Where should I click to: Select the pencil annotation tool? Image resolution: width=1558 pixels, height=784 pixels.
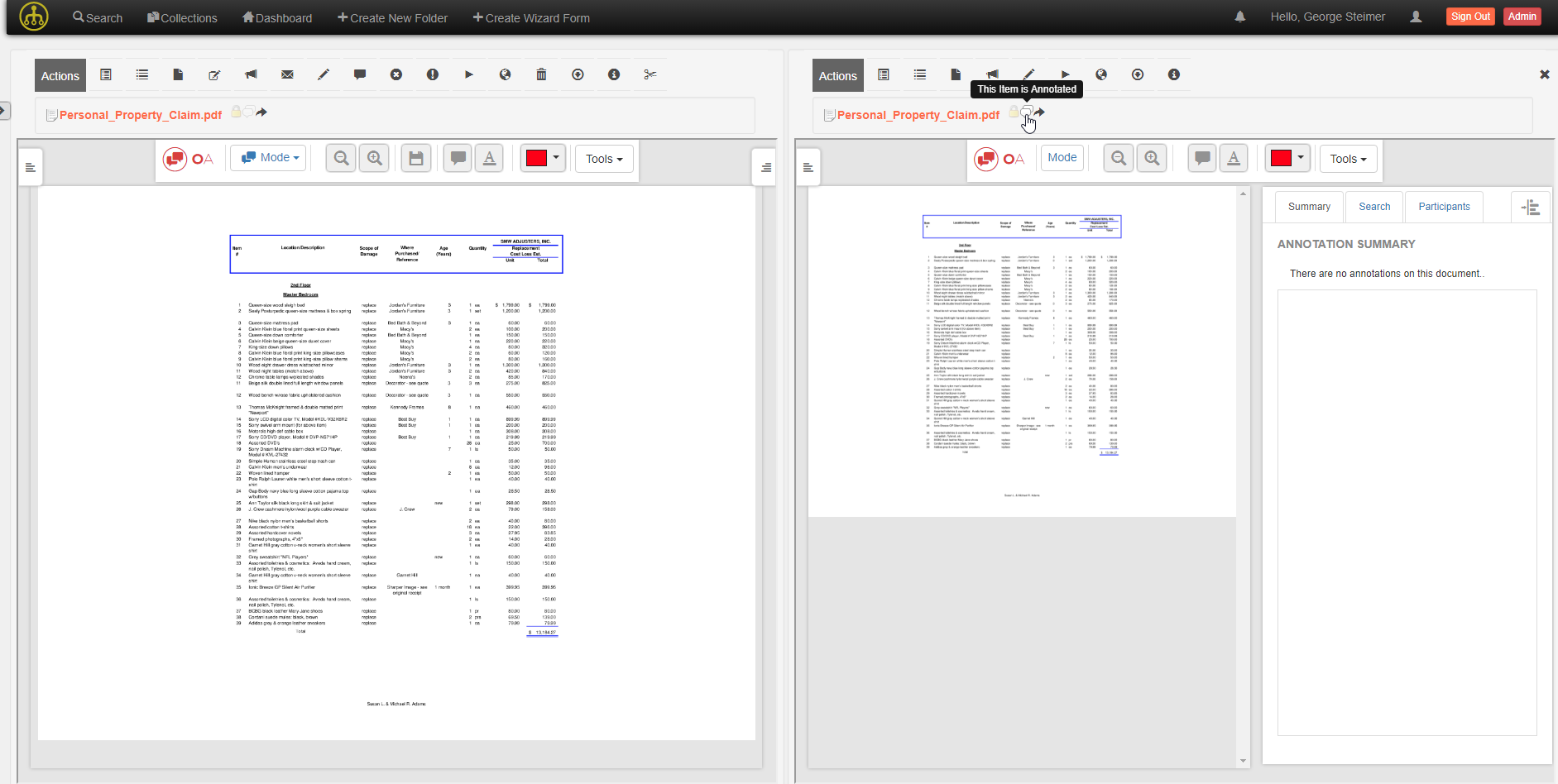coord(324,74)
